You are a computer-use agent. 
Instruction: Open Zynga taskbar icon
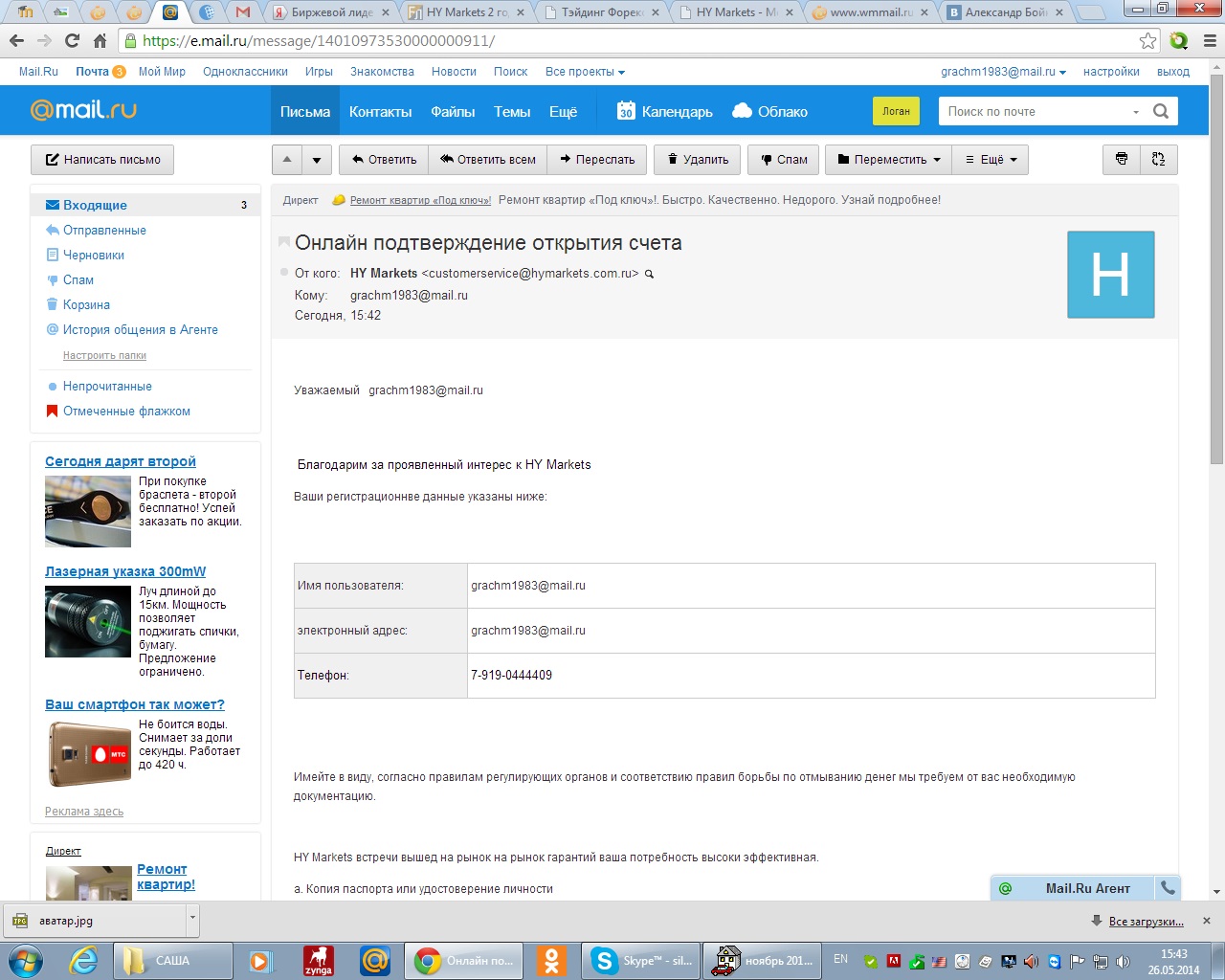(318, 961)
